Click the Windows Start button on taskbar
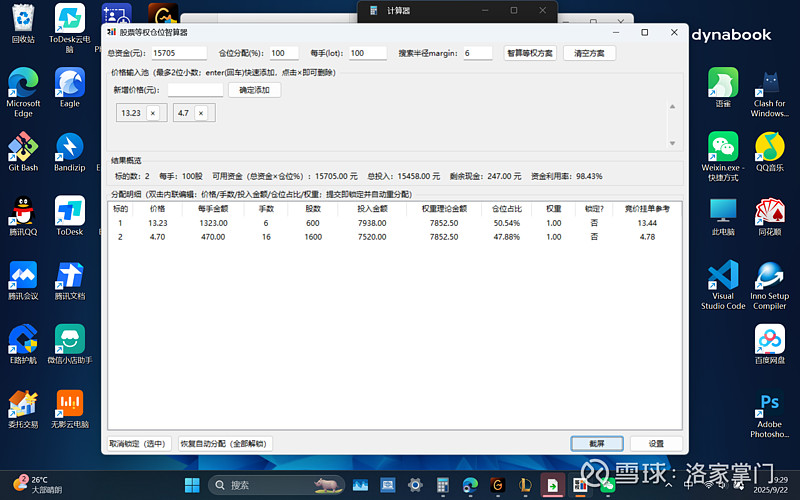 click(x=216, y=485)
